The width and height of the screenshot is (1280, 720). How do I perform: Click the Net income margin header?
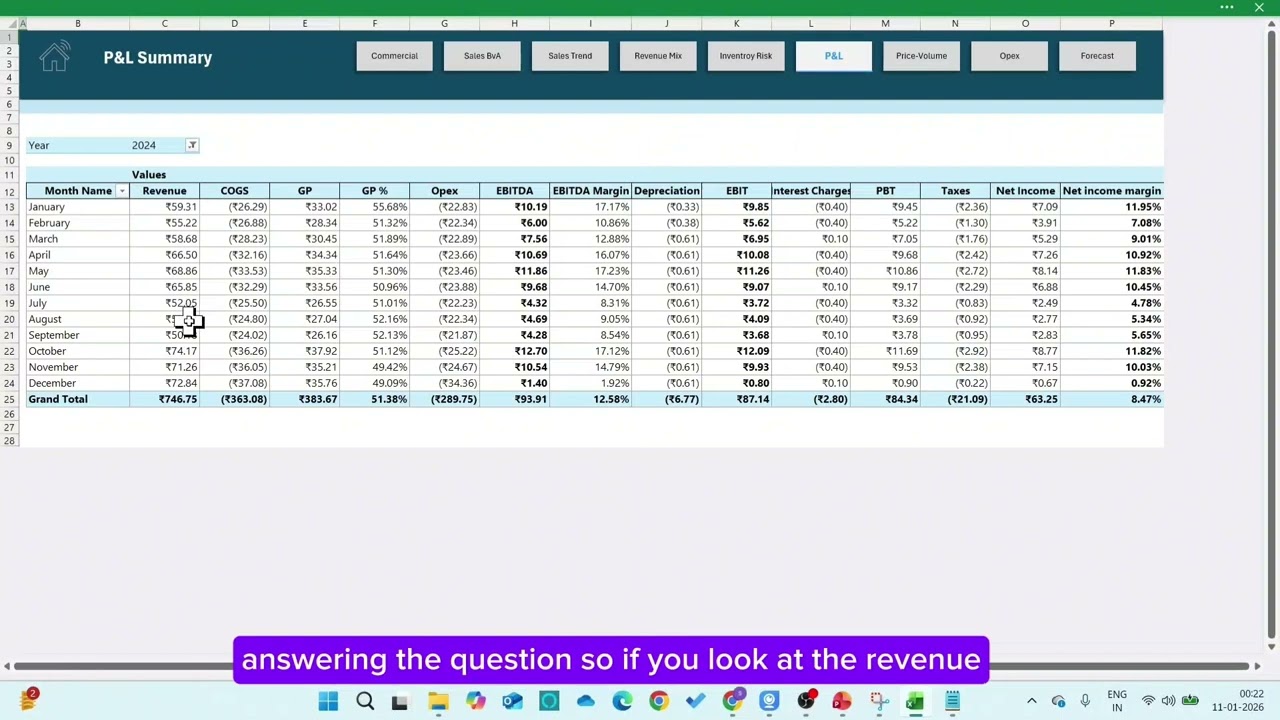(x=1111, y=191)
